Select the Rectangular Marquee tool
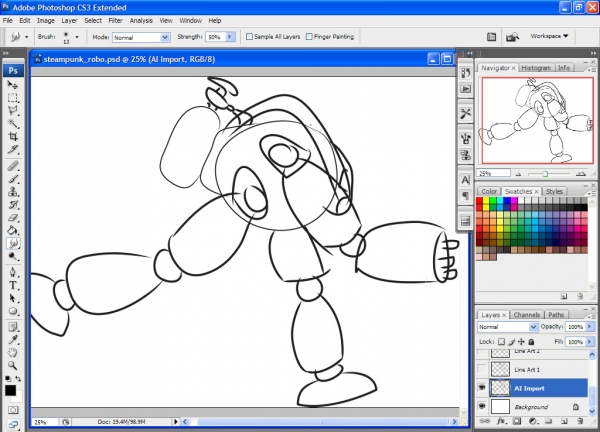The image size is (600, 432). tap(13, 98)
